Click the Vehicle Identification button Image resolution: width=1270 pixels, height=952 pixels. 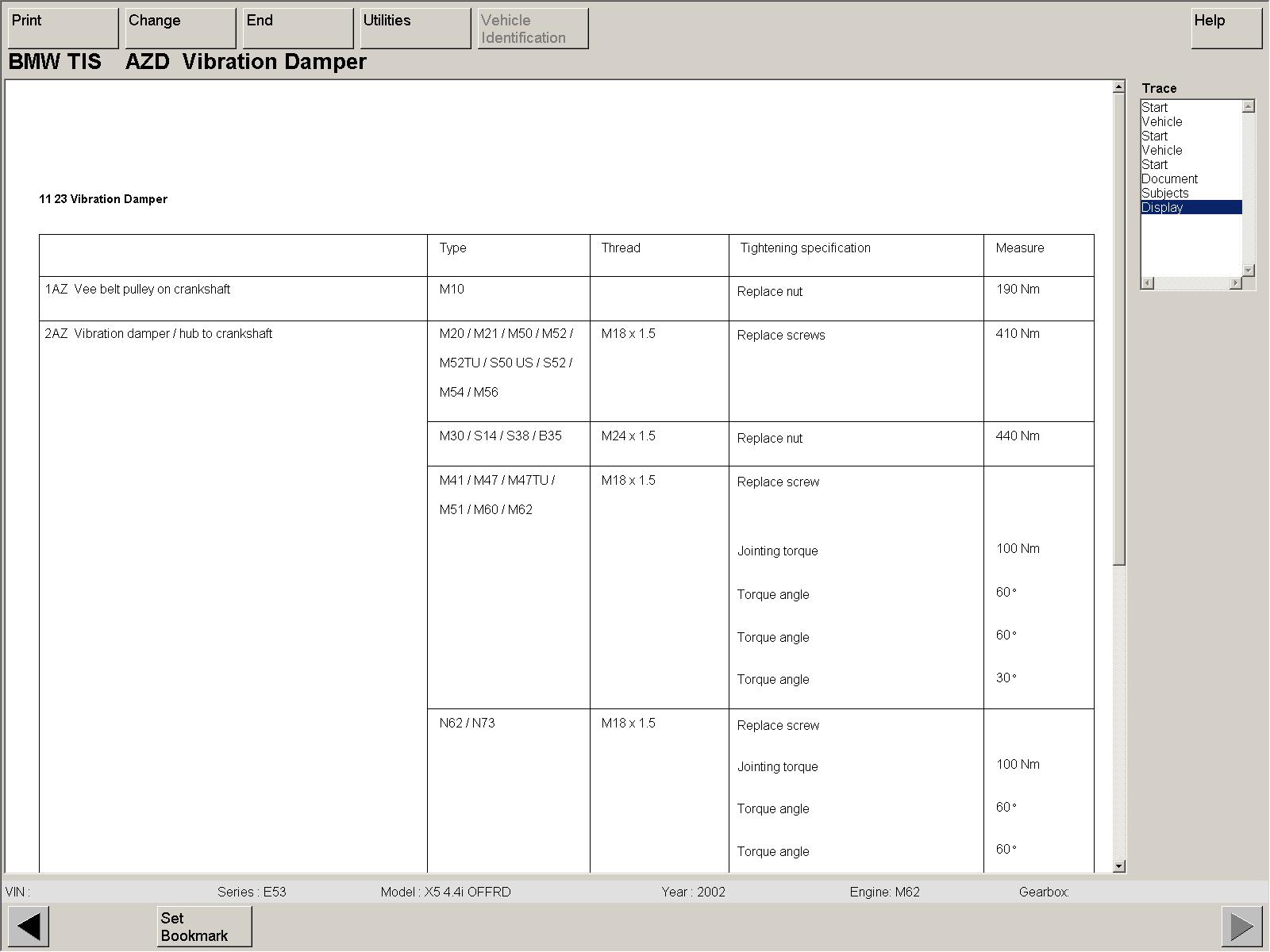click(533, 29)
